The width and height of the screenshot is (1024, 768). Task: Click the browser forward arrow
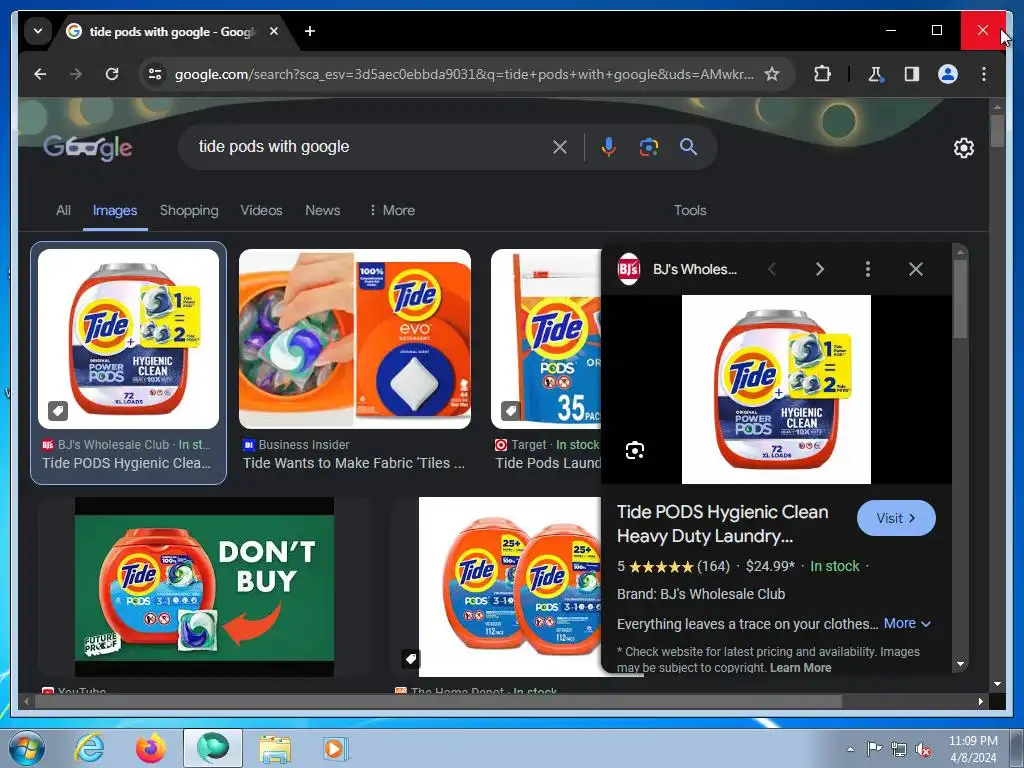coord(76,74)
